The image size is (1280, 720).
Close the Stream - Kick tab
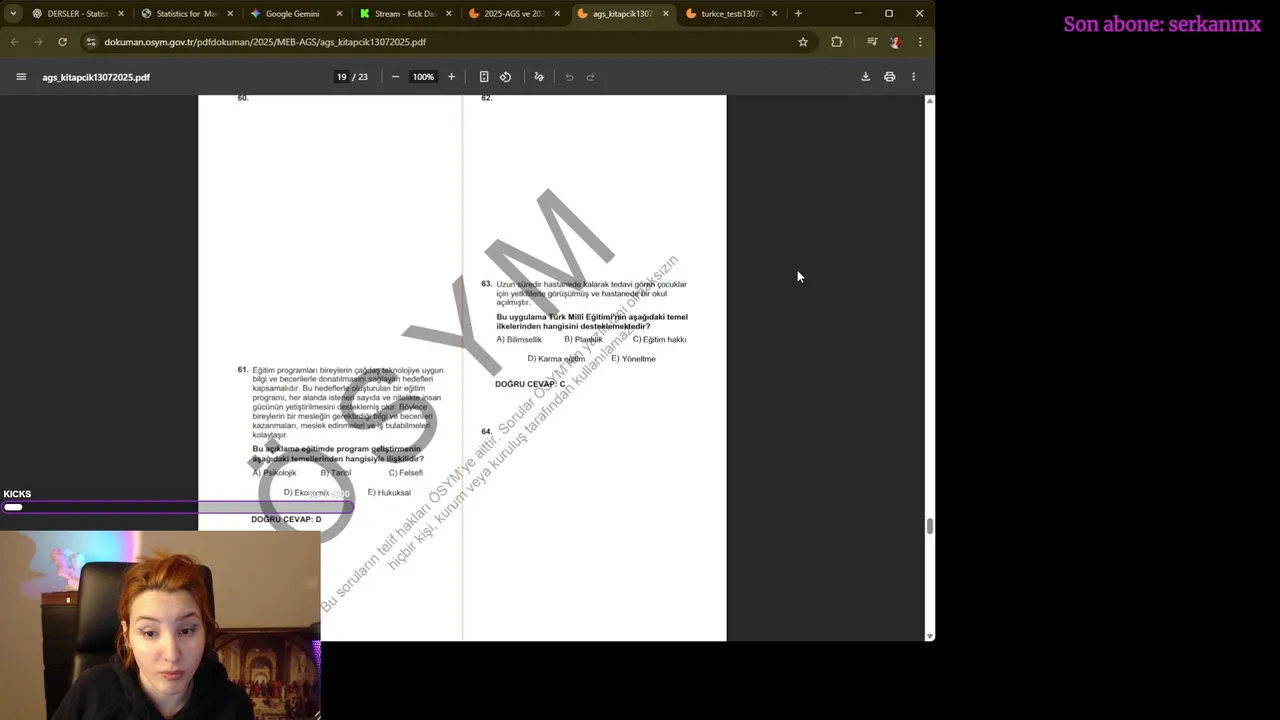tap(448, 14)
